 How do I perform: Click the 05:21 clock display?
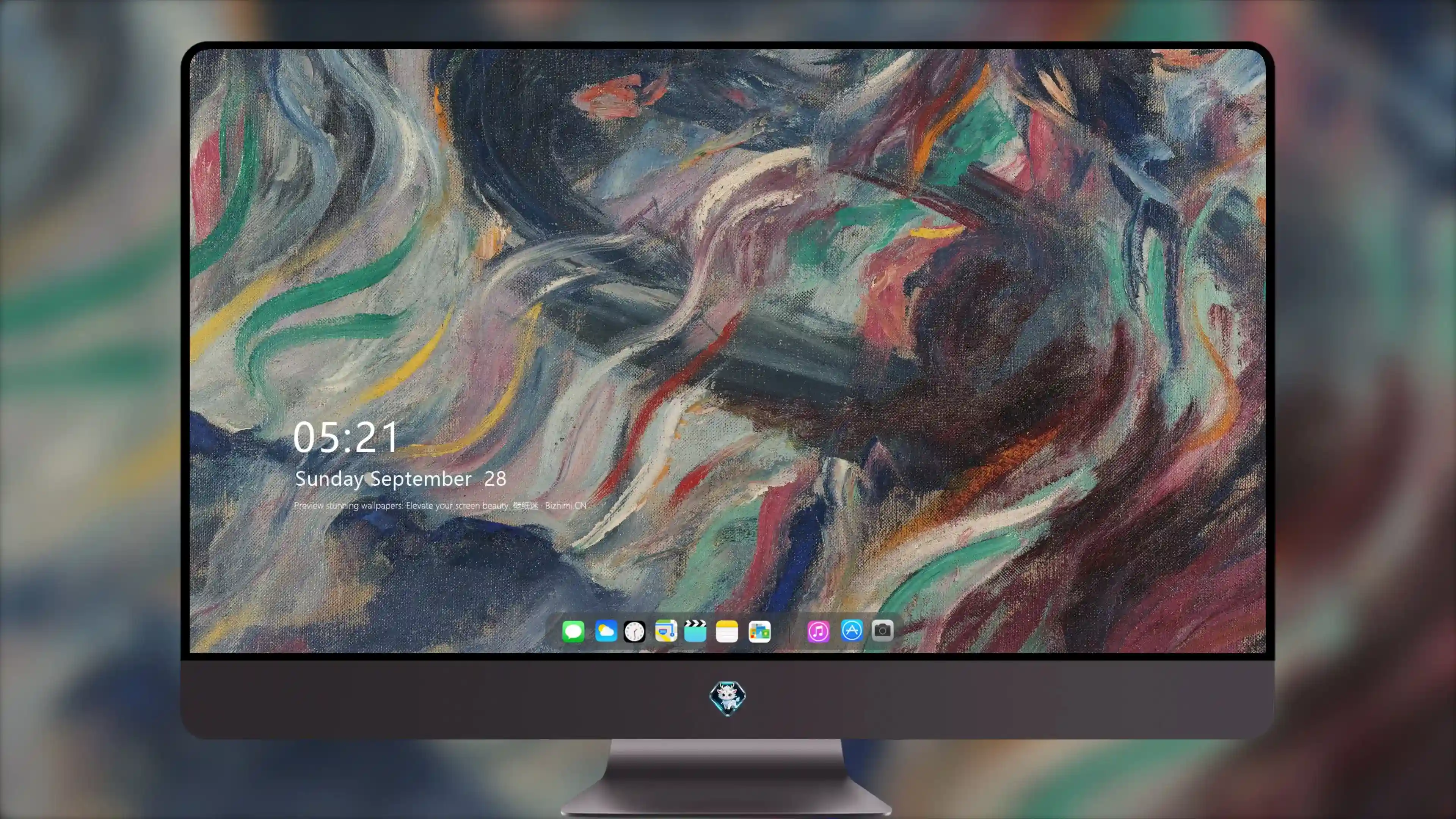pyautogui.click(x=346, y=437)
